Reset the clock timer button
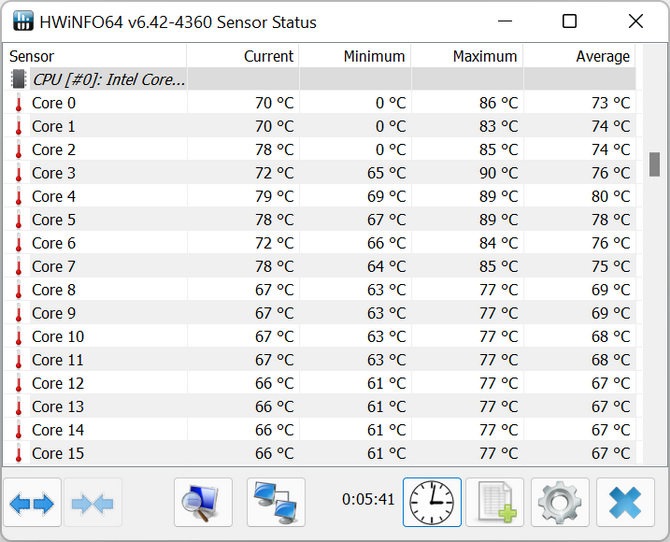Screen dimensions: 670x542 pos(432,502)
